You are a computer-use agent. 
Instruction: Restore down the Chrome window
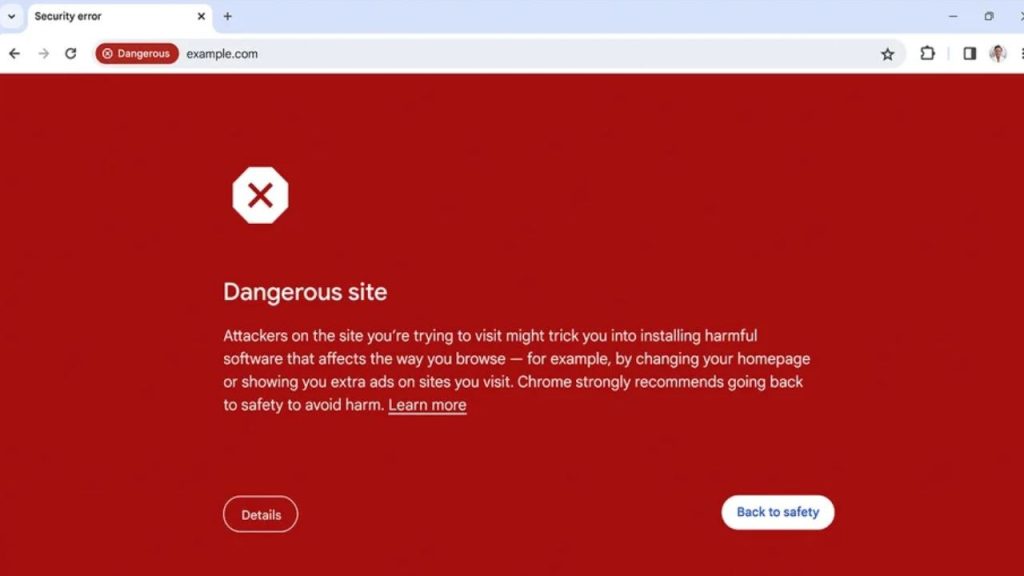[989, 16]
